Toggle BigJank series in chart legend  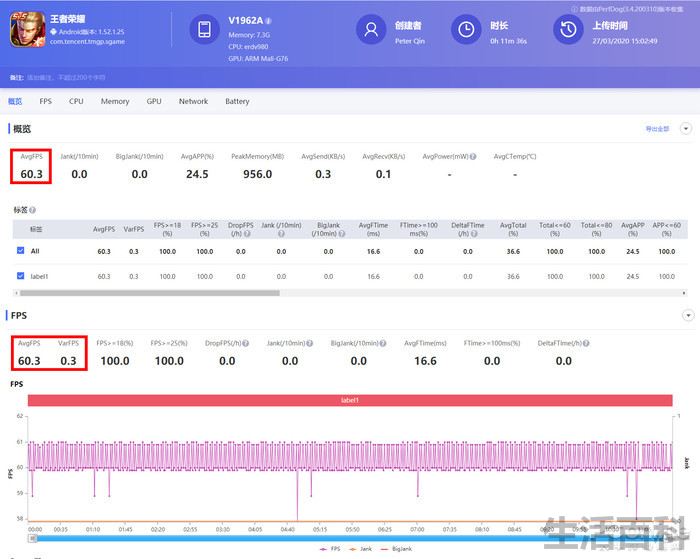(x=396, y=549)
